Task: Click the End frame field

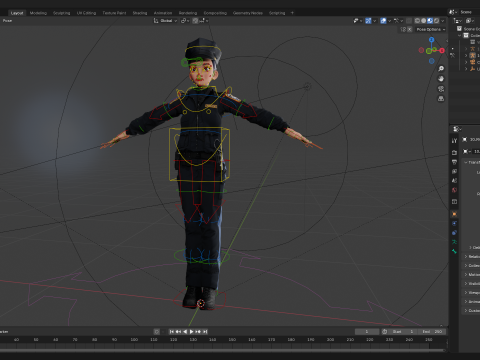Action: tap(432, 332)
